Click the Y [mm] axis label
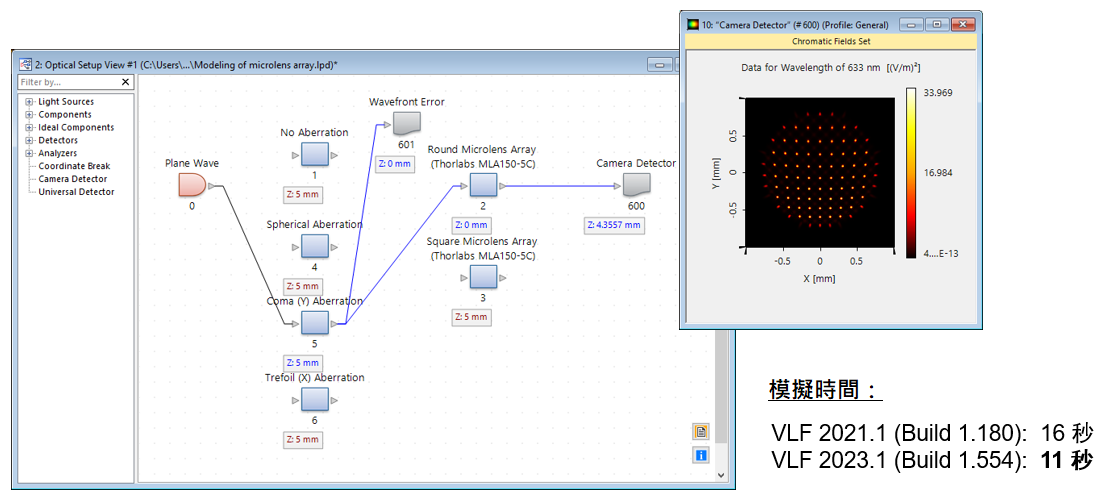The height and width of the screenshot is (498, 1101). pos(714,172)
